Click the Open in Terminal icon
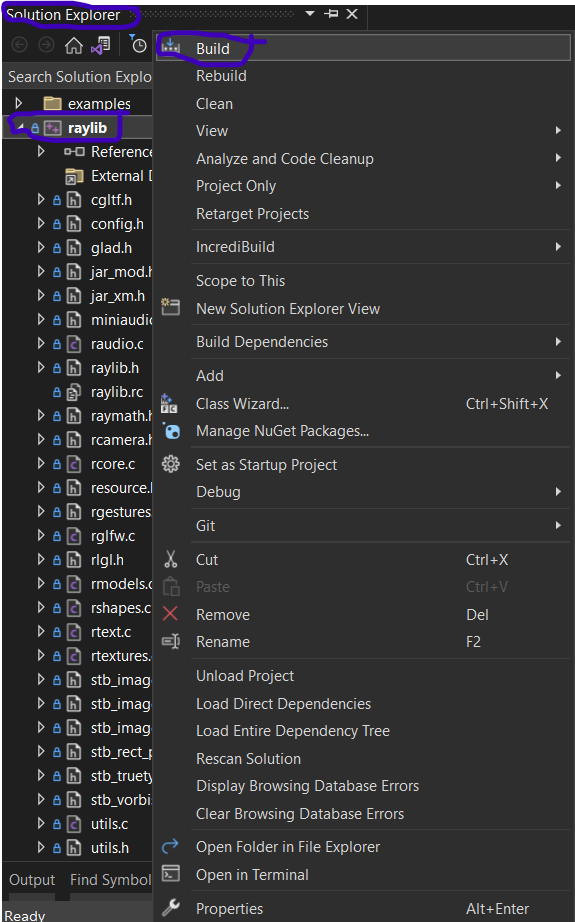This screenshot has width=575, height=922. [x=171, y=874]
